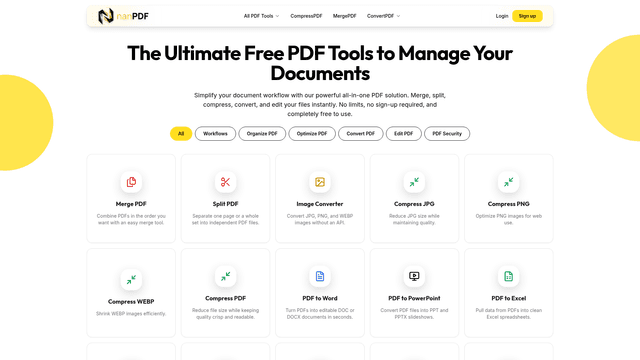Click the PDF to Word title
640x360 pixels.
320,298
